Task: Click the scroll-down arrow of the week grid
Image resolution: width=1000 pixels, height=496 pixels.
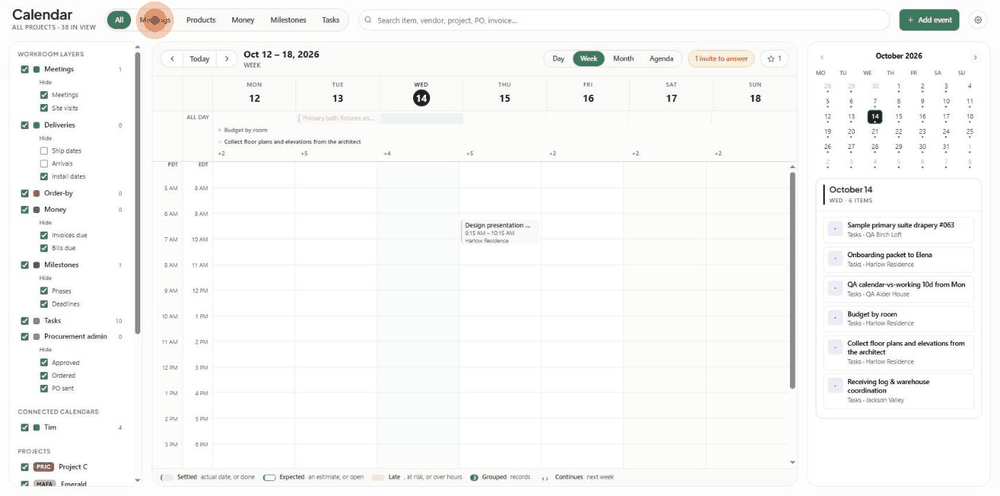Action: 793,462
